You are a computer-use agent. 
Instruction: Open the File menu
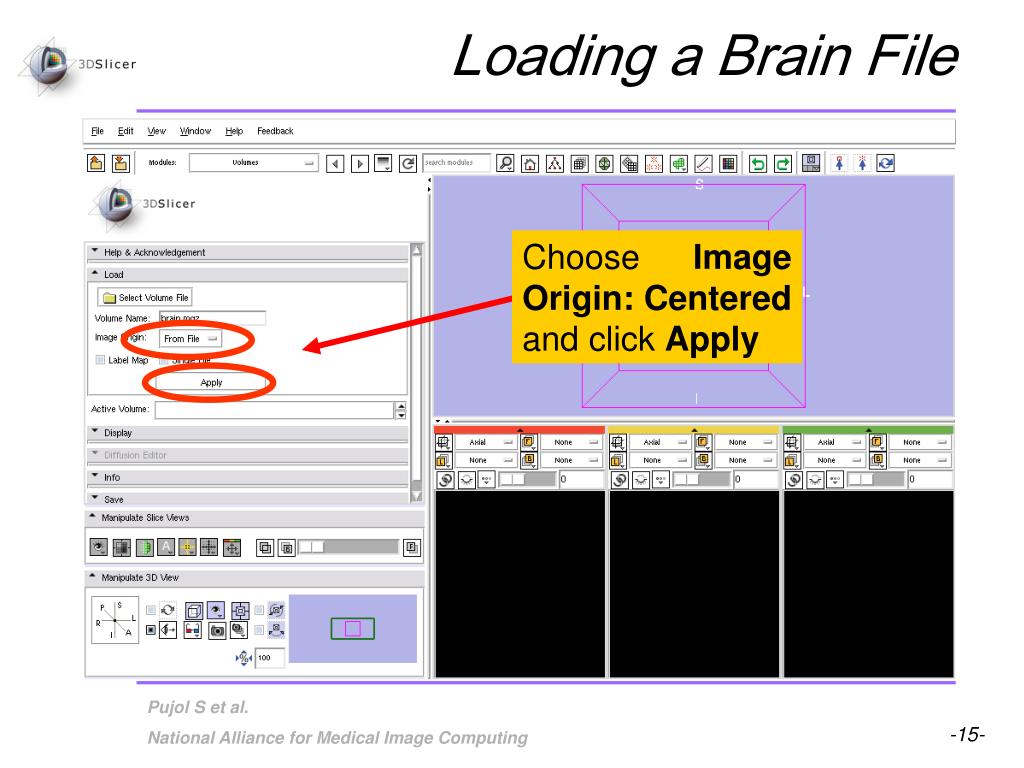coord(97,131)
